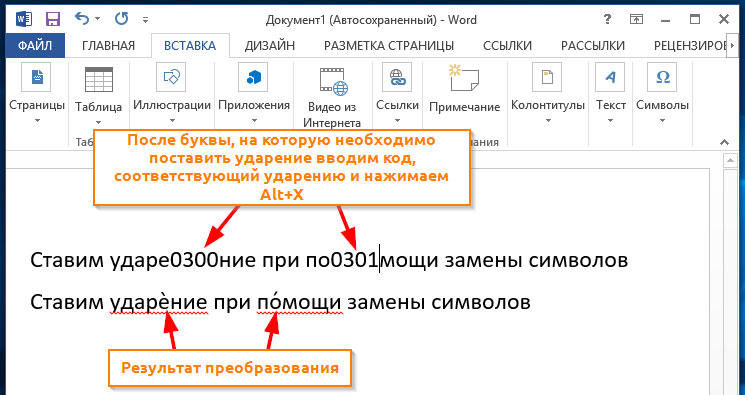The image size is (745, 395).
Task: Expand the Ссылки dropdown arrow
Action: click(397, 121)
